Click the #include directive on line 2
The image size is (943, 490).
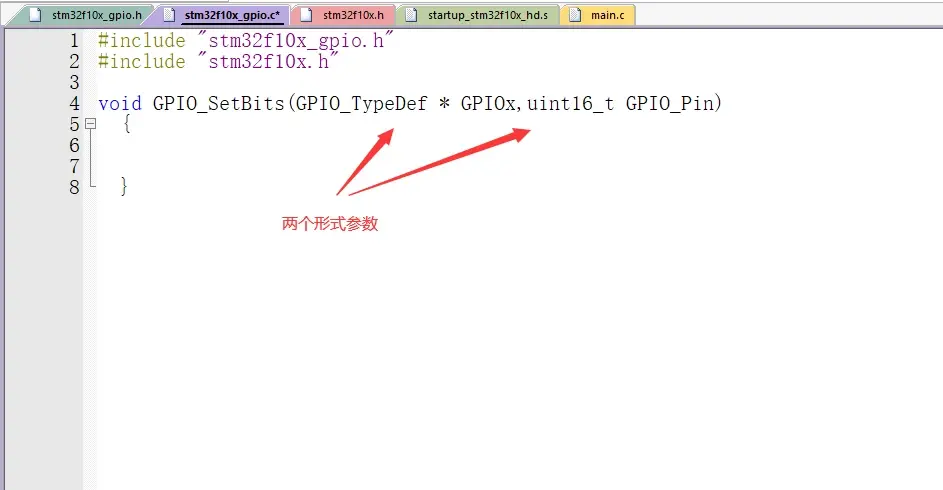coord(142,61)
